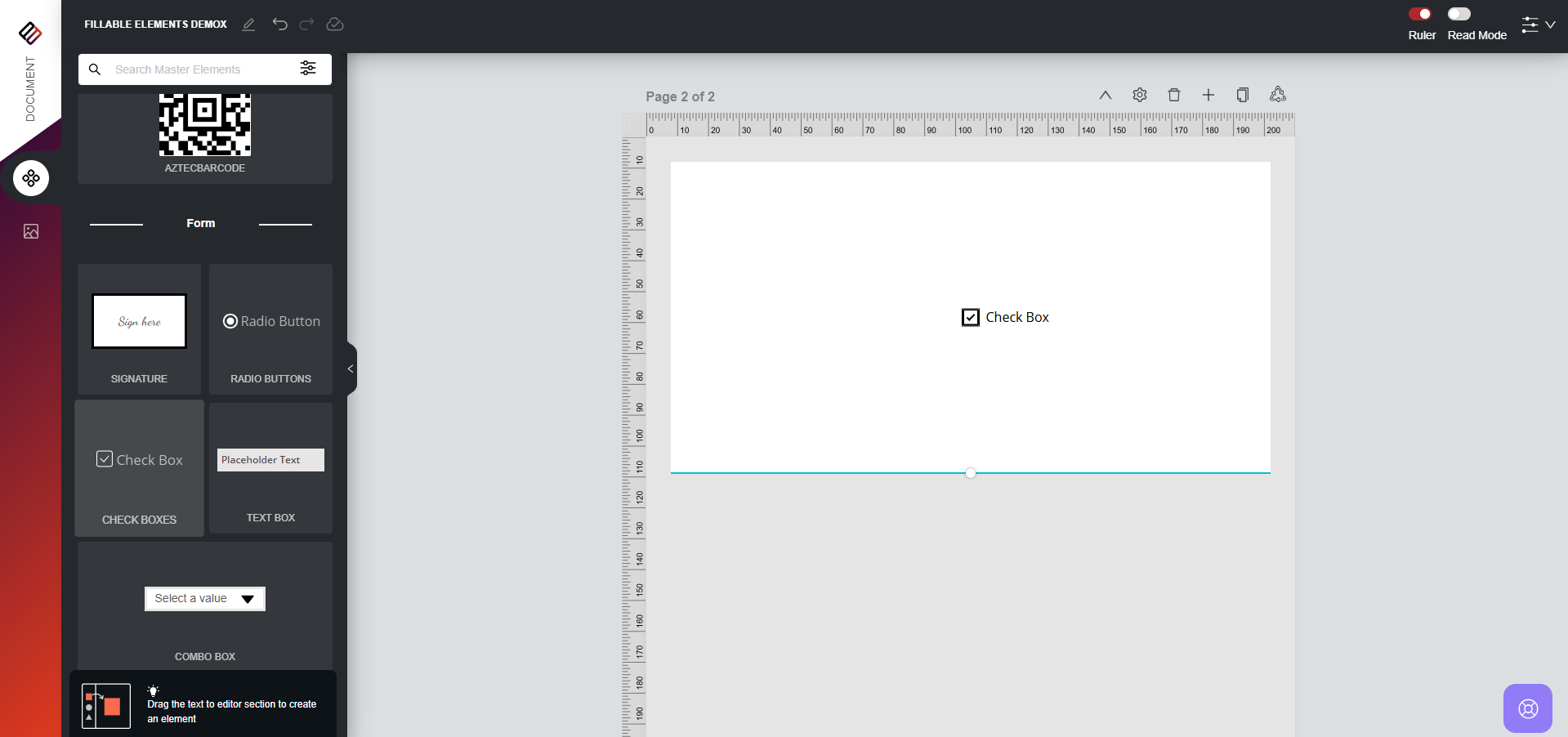Open page settings gear icon
The height and width of the screenshot is (737, 1568).
1140,95
